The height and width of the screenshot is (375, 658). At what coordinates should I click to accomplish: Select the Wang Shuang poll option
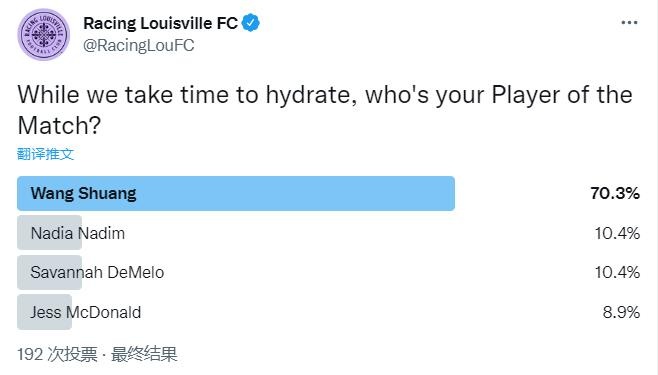coord(328,193)
